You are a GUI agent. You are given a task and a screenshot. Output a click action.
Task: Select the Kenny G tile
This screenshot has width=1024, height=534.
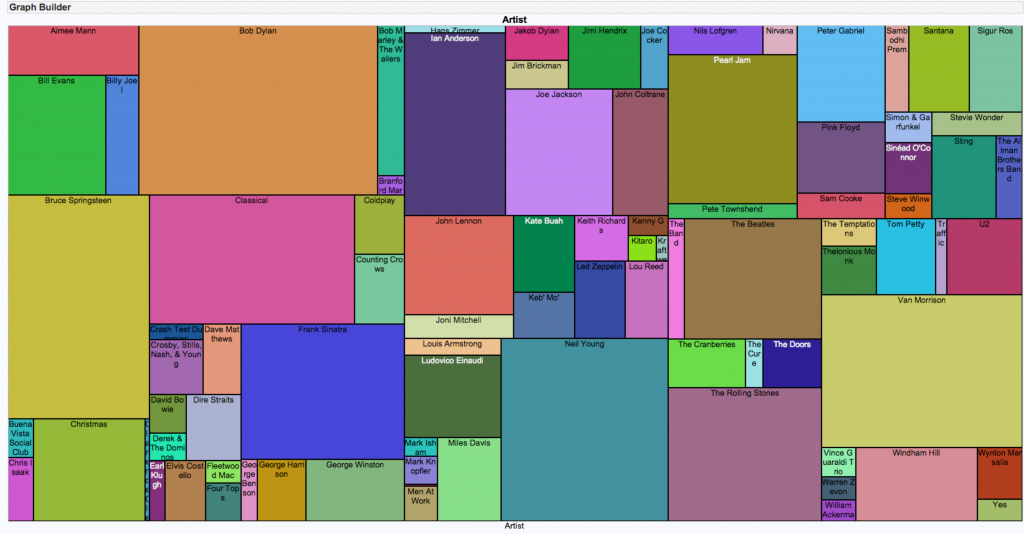tap(648, 225)
